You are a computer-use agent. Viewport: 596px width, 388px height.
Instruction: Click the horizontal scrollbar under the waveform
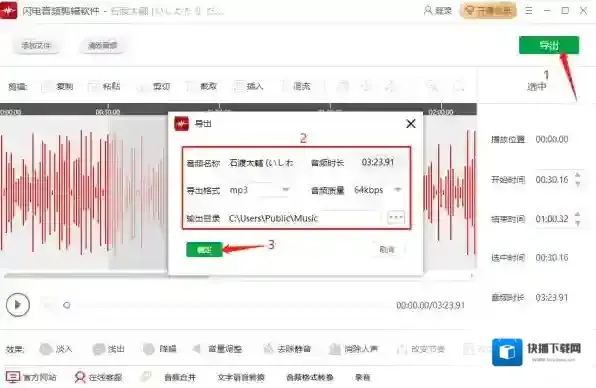click(106, 276)
